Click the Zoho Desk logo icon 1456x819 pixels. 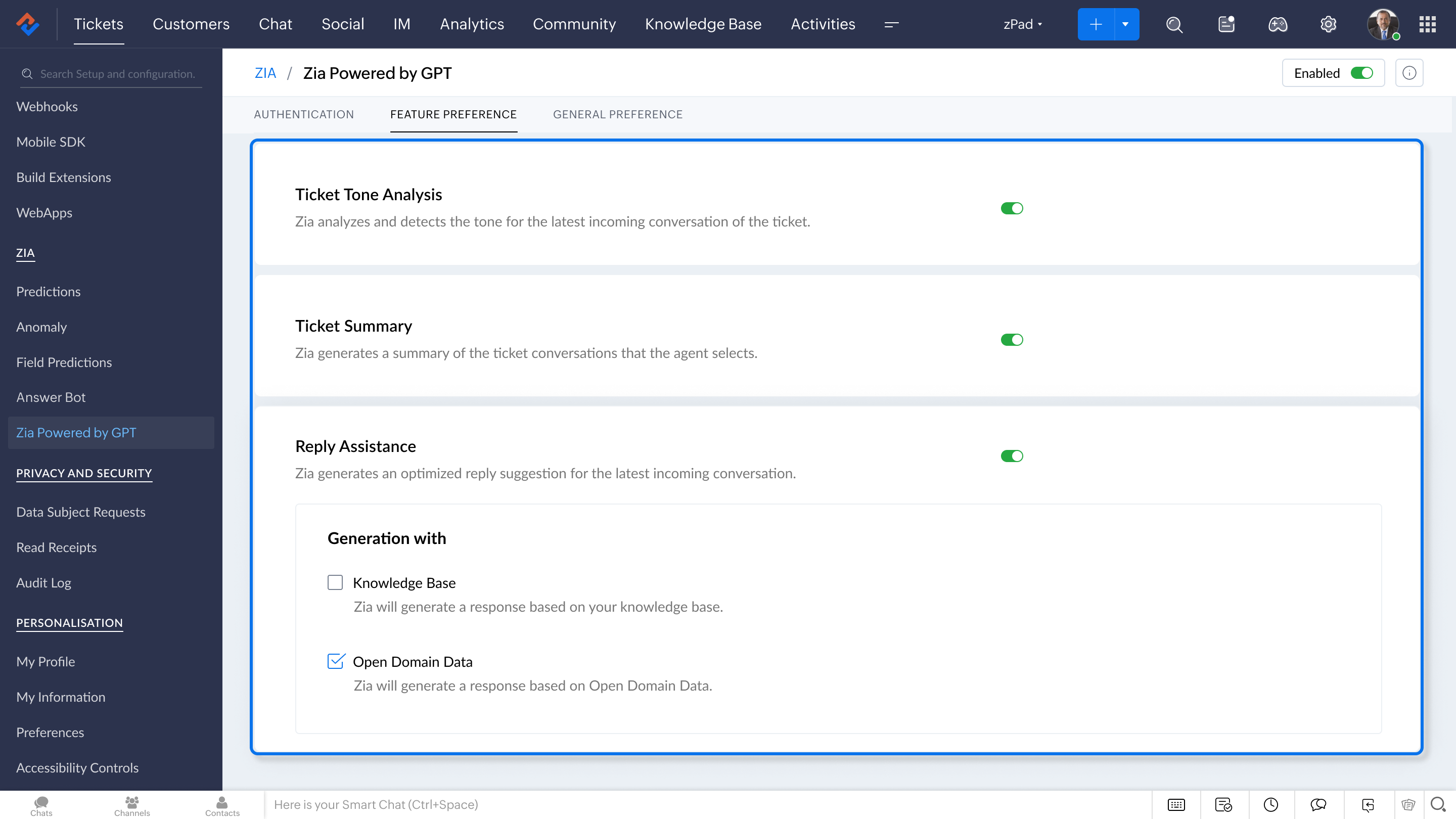tap(27, 24)
